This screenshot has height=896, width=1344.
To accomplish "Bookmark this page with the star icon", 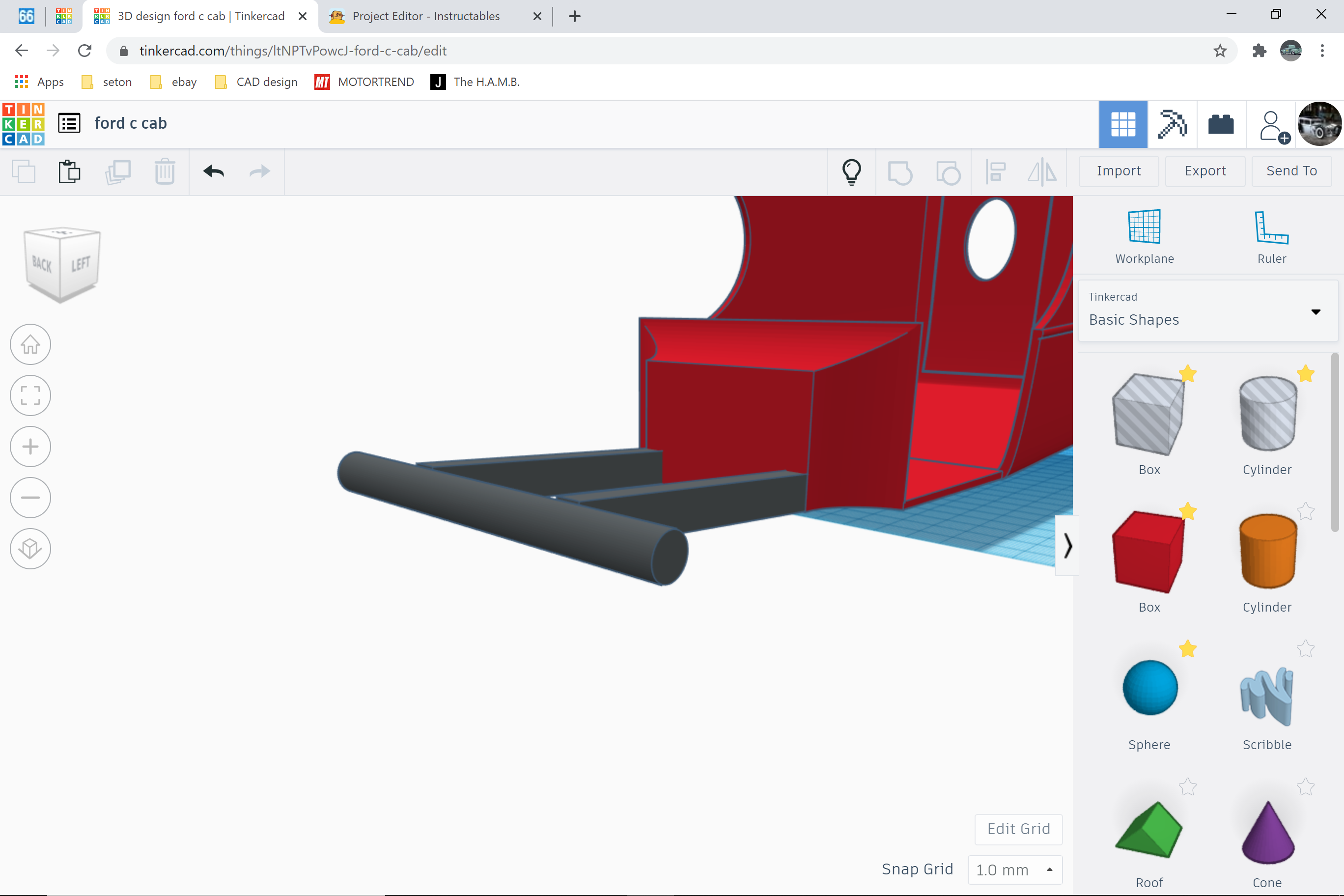I will tap(1220, 51).
